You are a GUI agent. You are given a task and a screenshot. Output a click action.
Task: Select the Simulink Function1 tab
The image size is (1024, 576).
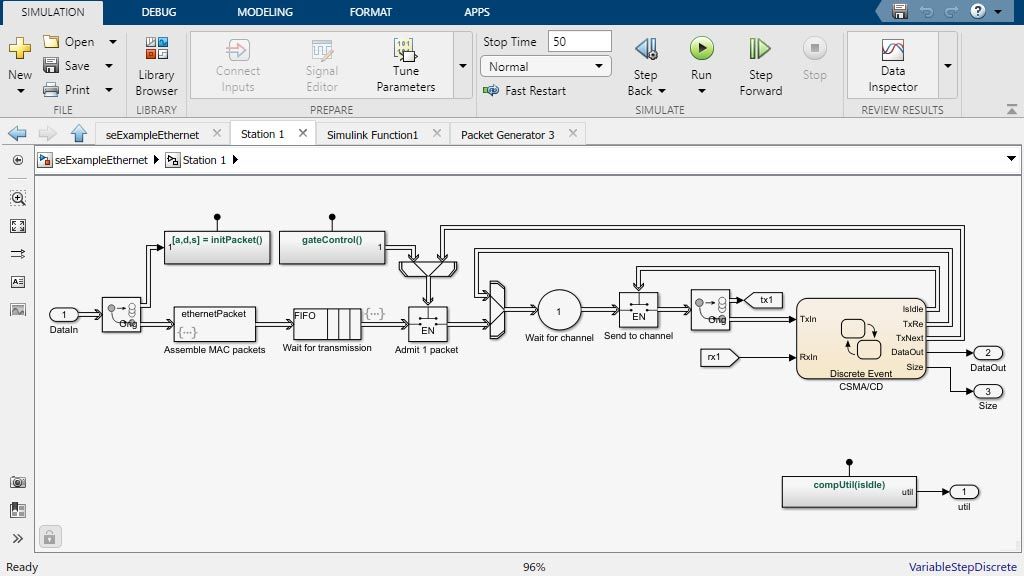click(372, 134)
